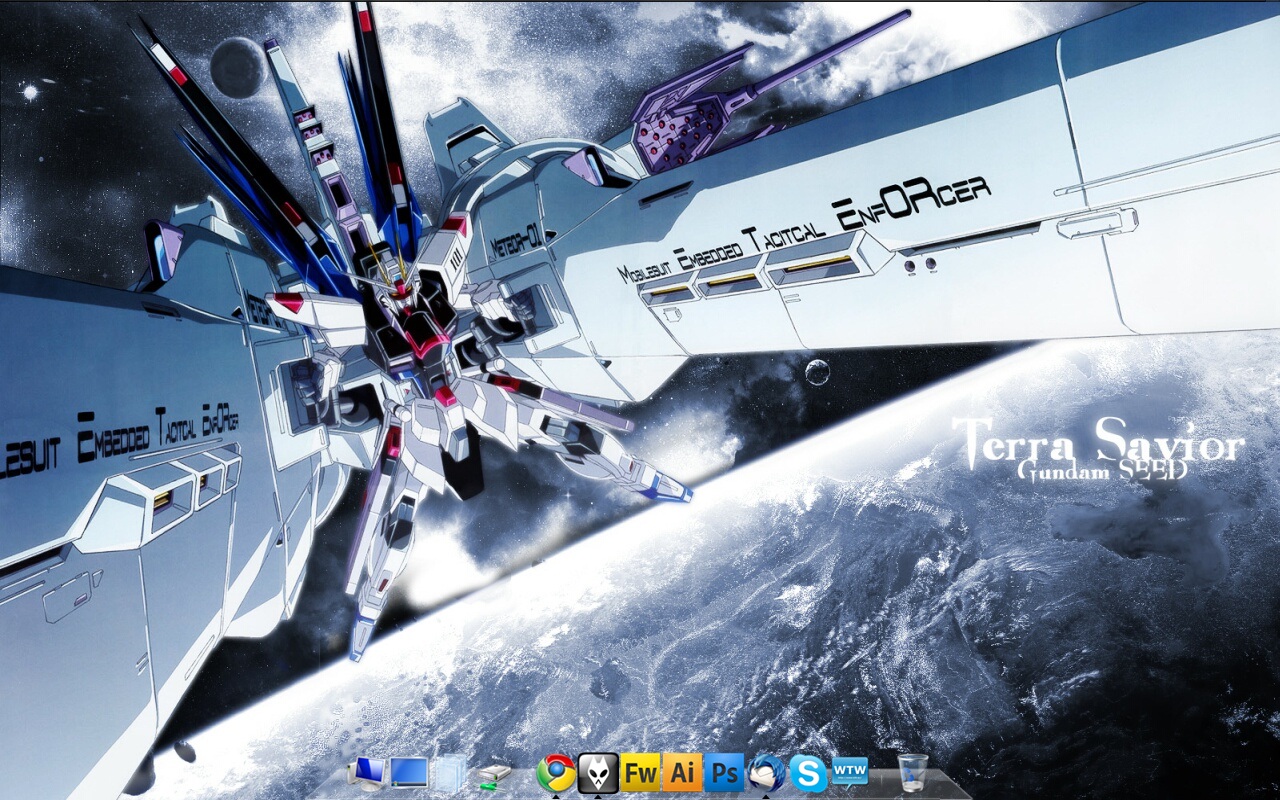Launch Skype from the dock
This screenshot has width=1280, height=800.
click(808, 773)
